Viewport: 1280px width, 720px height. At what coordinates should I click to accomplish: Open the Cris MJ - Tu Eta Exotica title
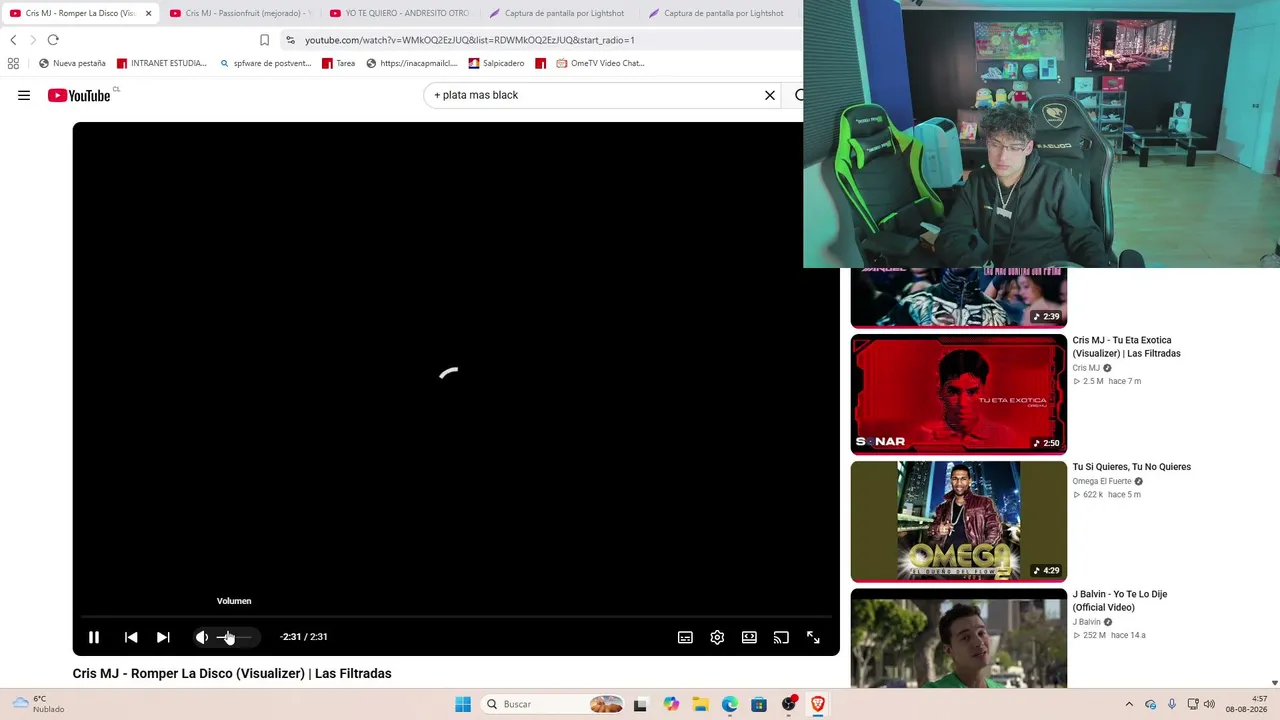point(1126,347)
